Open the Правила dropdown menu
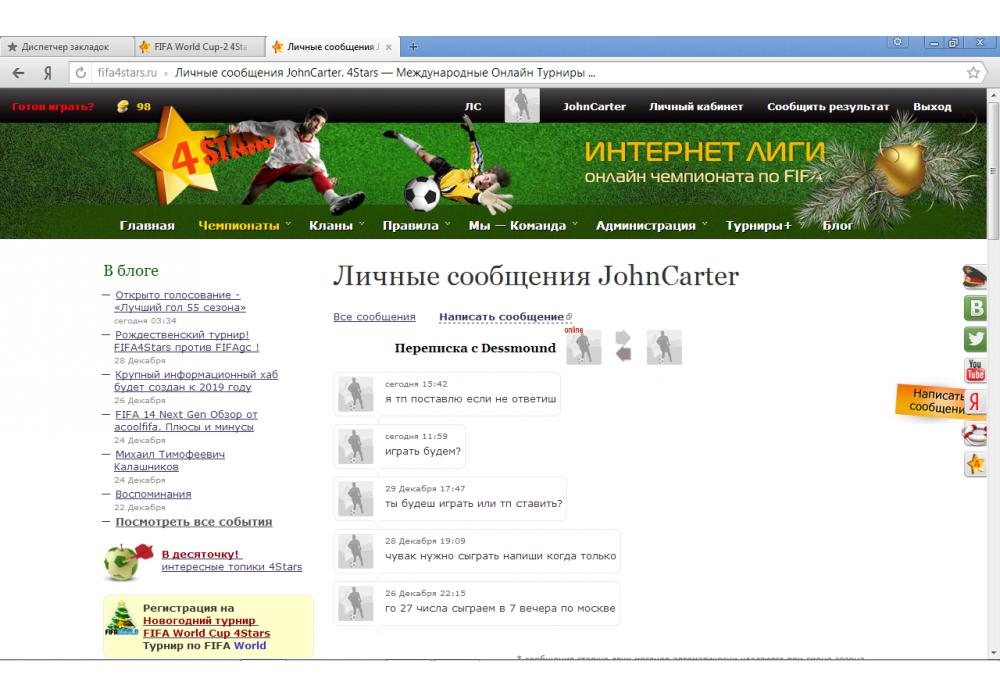The height and width of the screenshot is (700, 1000). [416, 225]
